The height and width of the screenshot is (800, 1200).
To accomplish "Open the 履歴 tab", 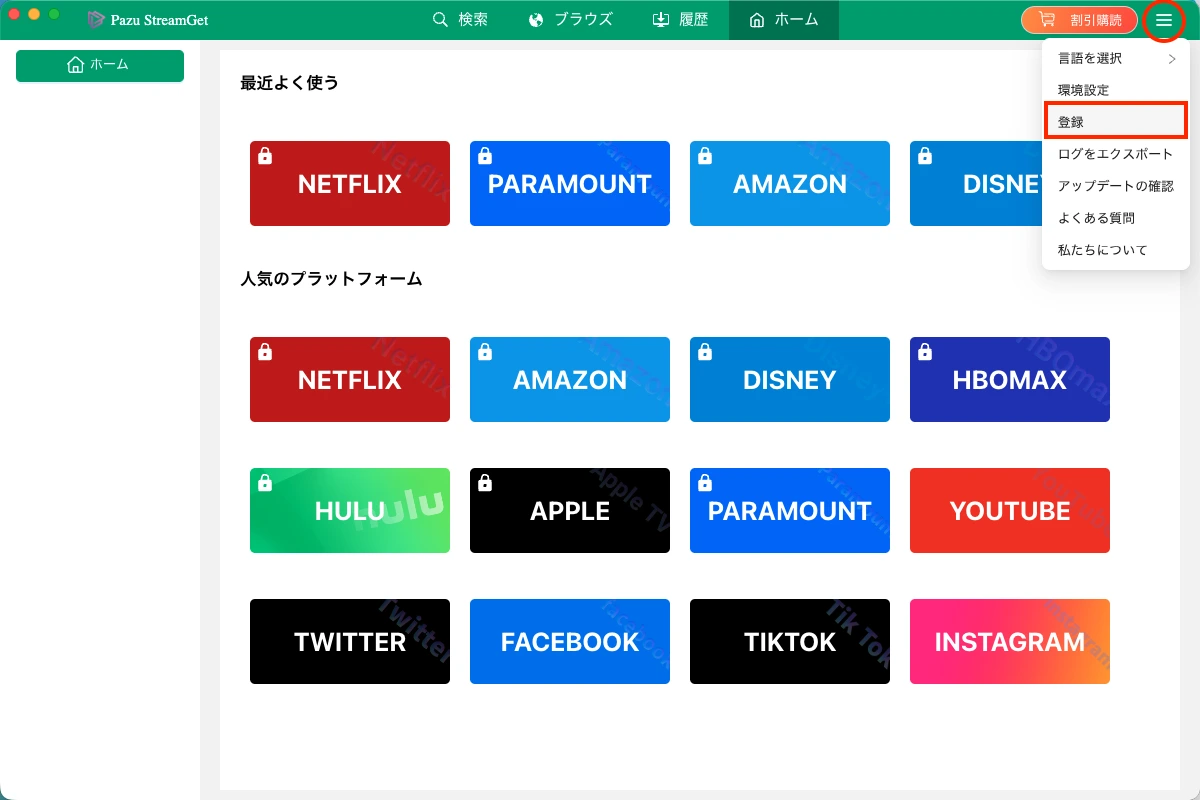I will point(680,20).
